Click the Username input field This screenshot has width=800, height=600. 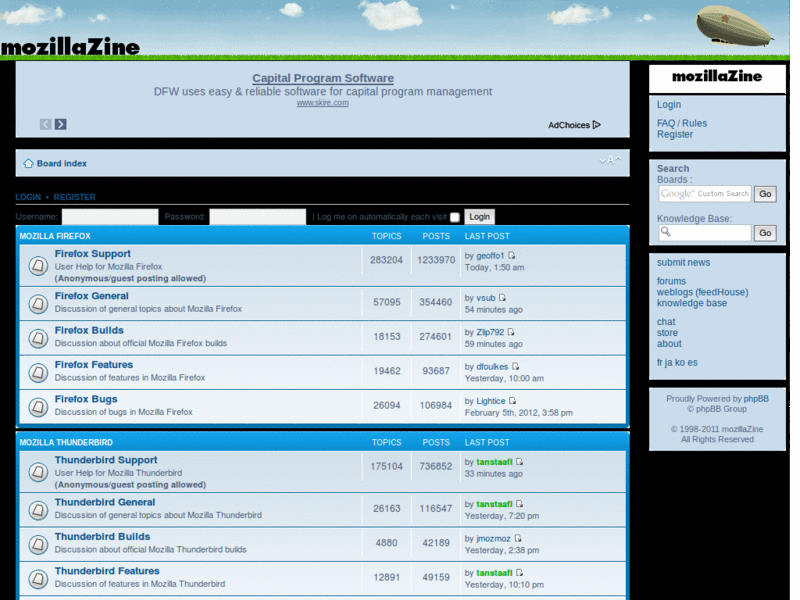pos(110,217)
